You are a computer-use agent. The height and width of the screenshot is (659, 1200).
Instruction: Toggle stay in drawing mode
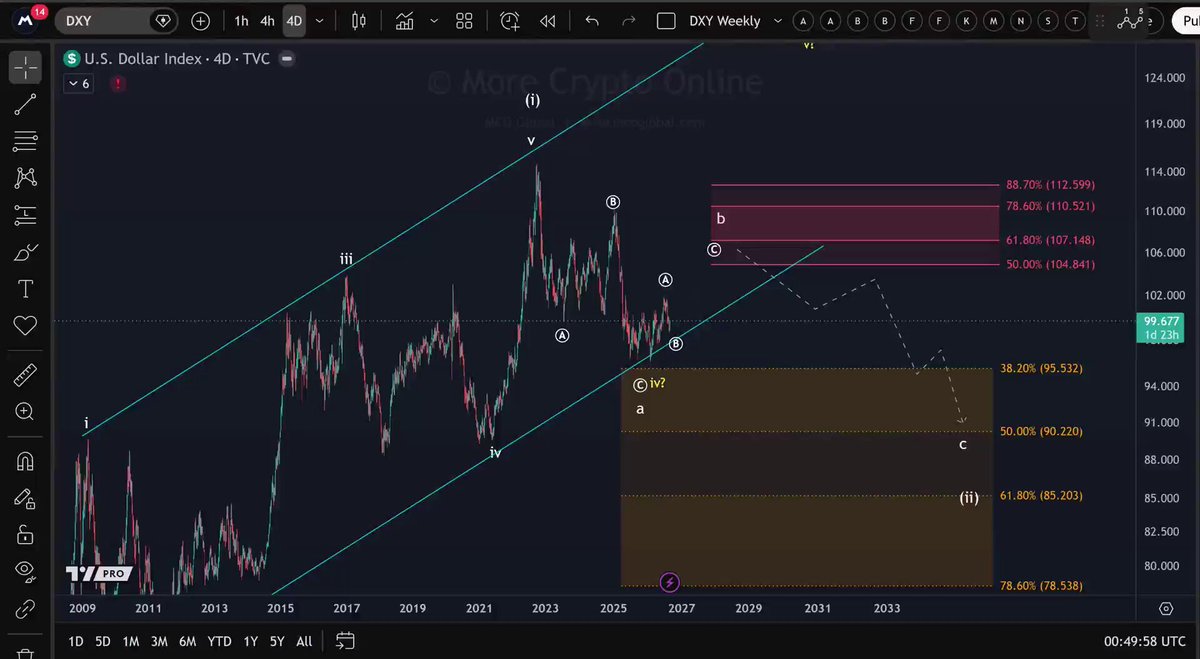coord(25,498)
